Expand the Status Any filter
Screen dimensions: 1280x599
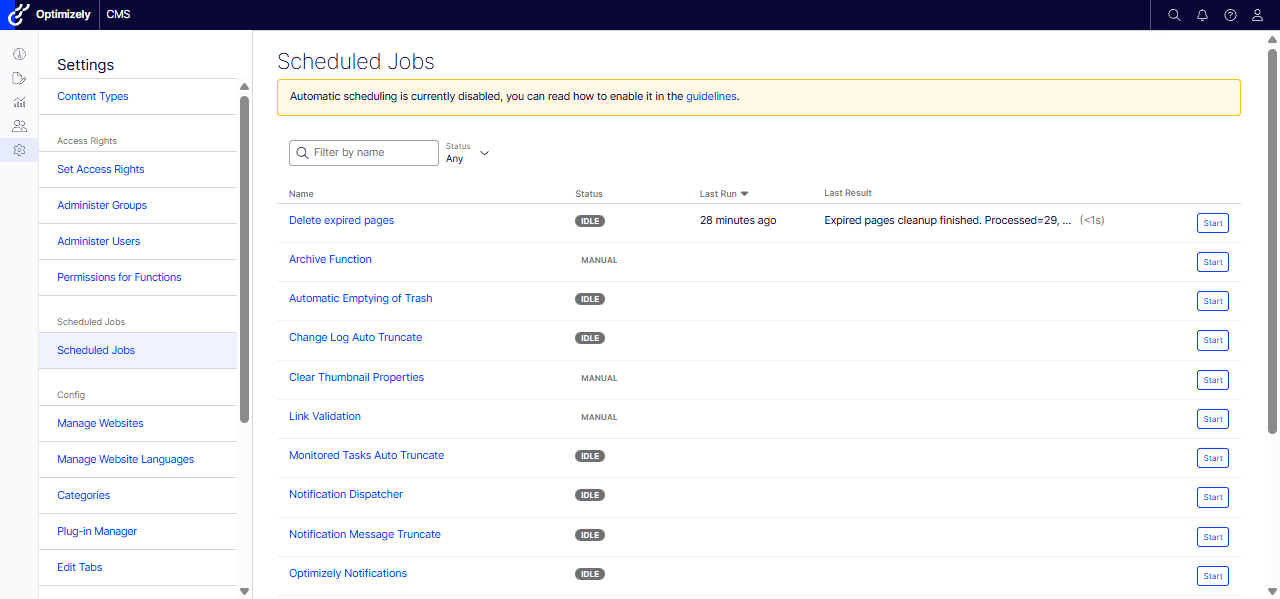(x=467, y=153)
